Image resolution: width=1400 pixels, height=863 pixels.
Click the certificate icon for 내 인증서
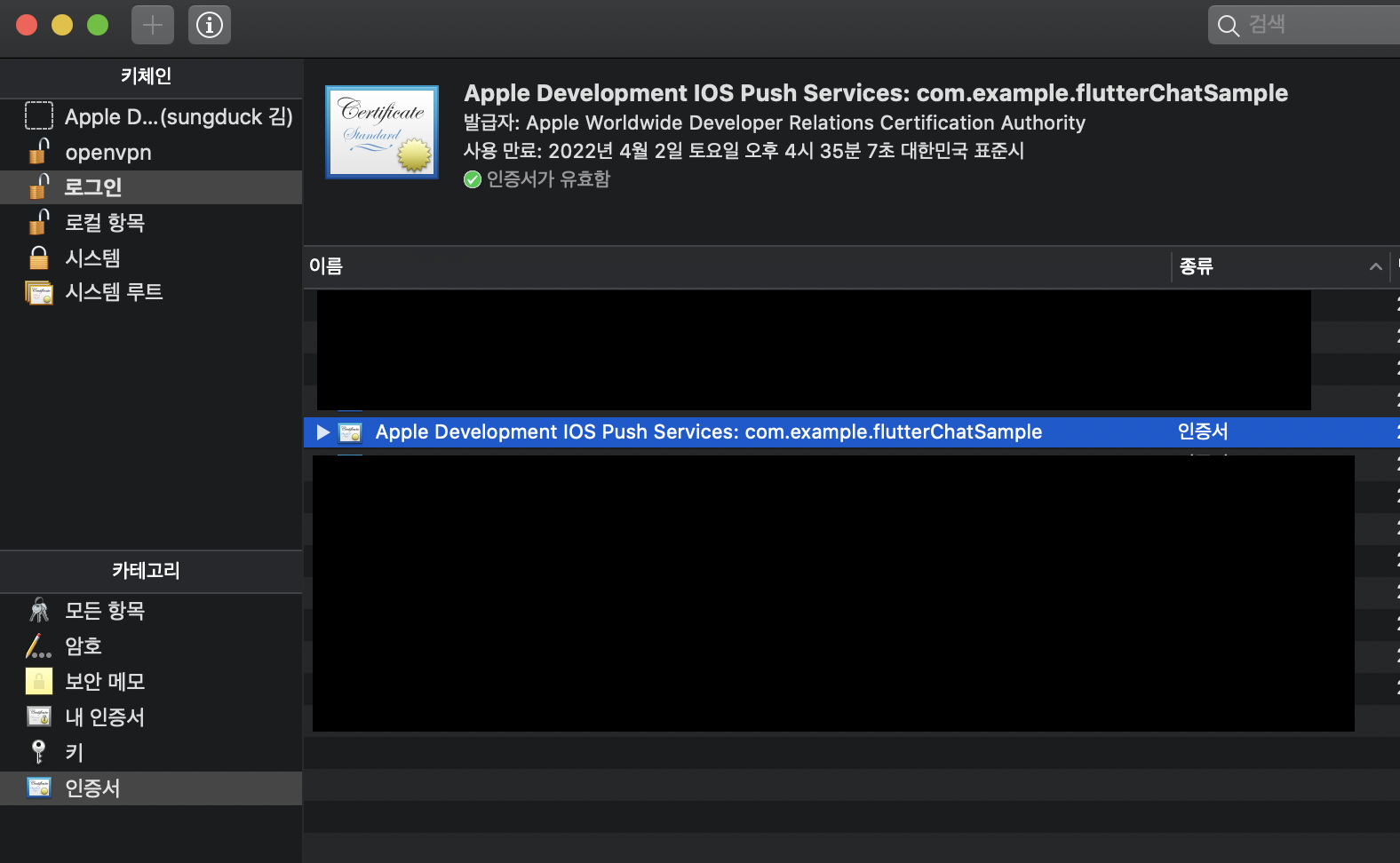point(39,717)
